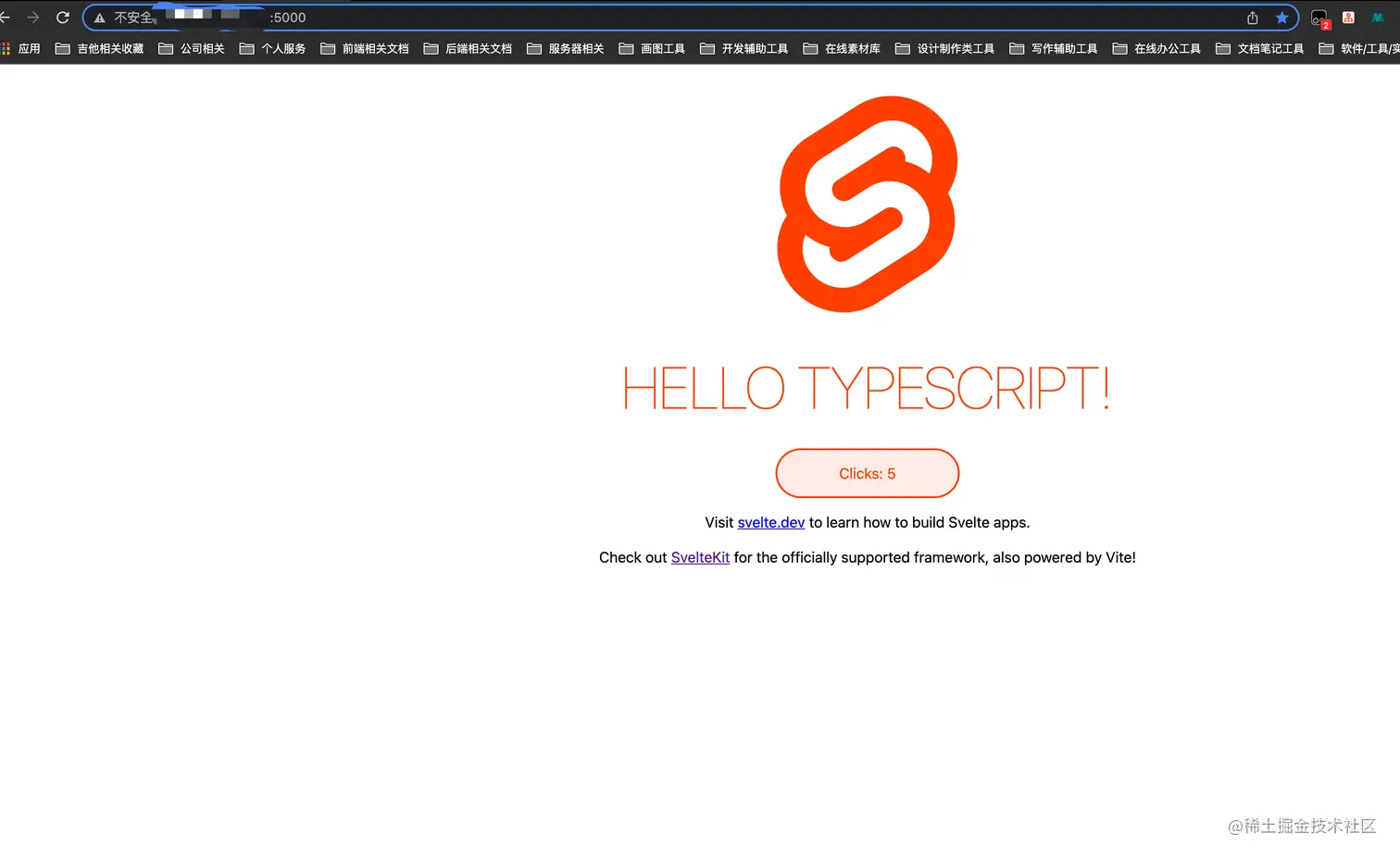Open the 画图工具 bookmark folder

point(652,48)
